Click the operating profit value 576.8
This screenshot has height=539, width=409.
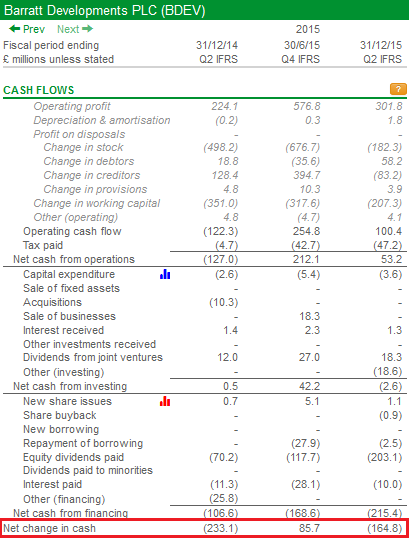click(x=307, y=106)
